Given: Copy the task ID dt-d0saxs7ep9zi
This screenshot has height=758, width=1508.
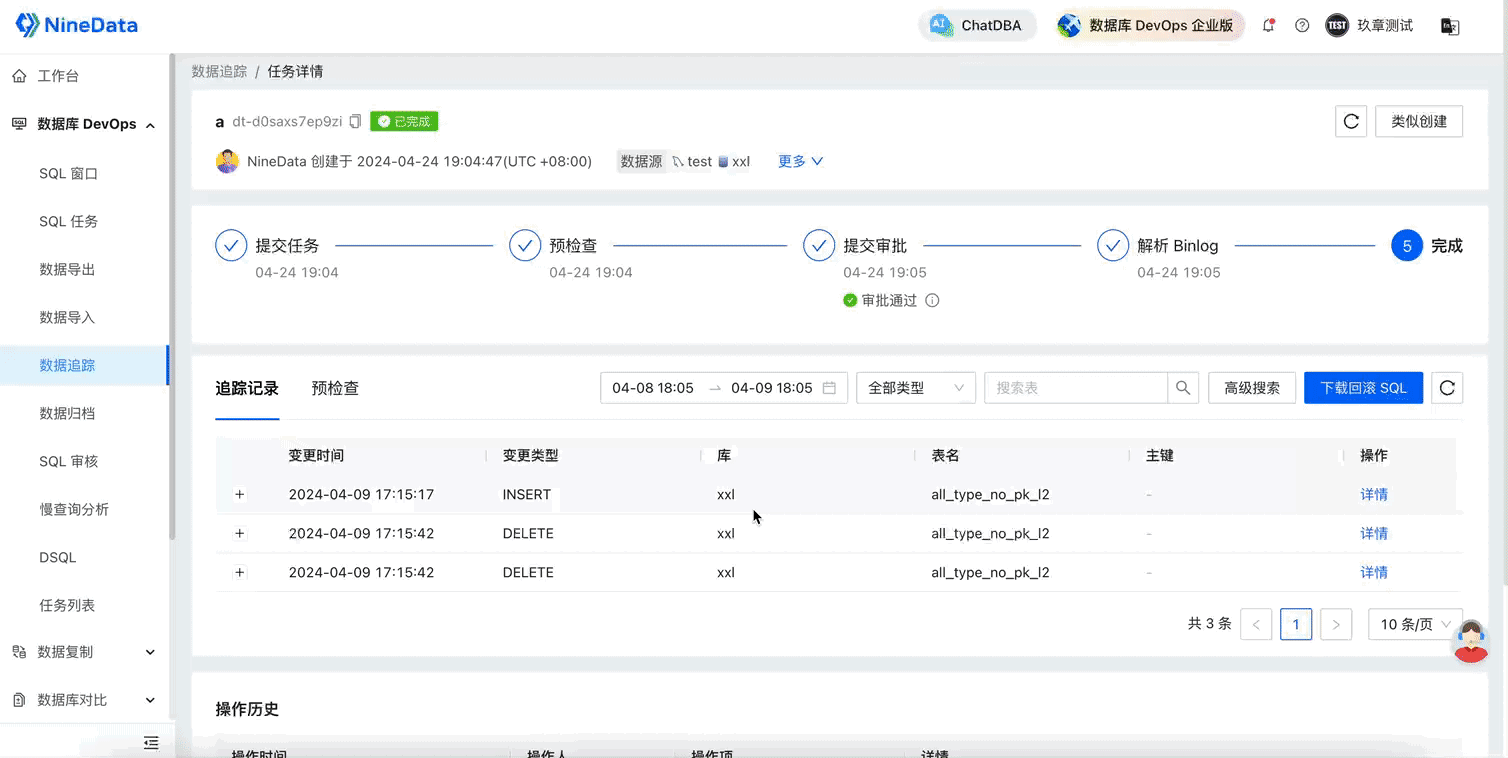Looking at the screenshot, I should pos(355,122).
